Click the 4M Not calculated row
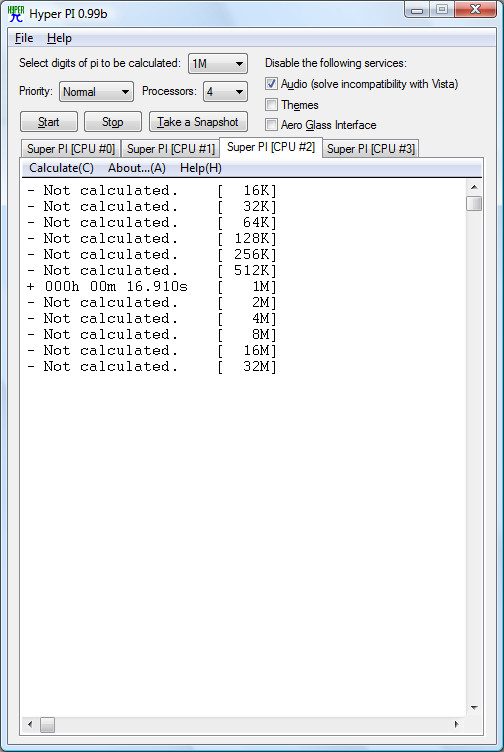 coord(152,318)
